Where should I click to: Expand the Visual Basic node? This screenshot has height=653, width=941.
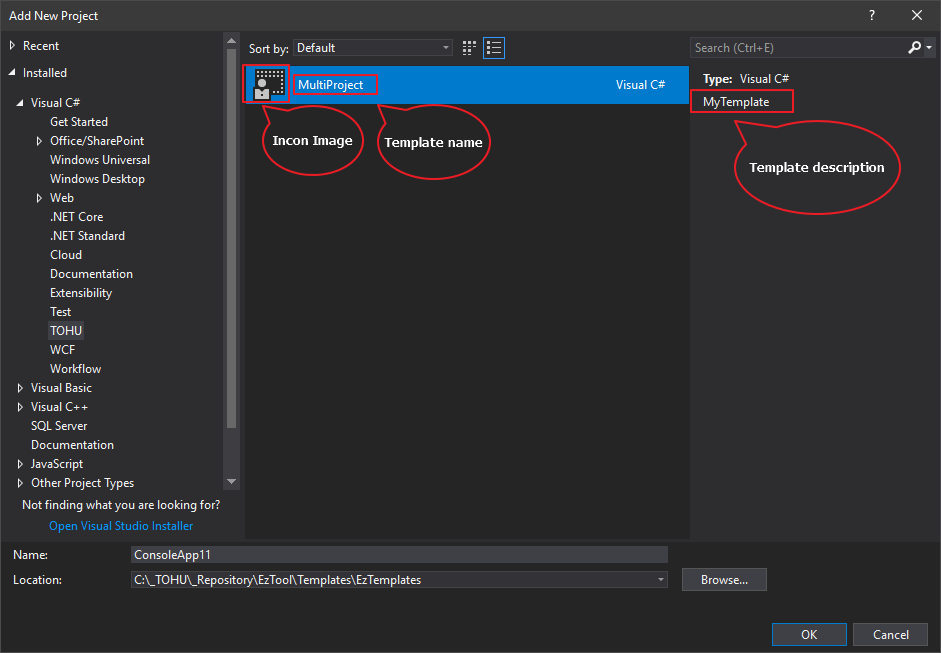coord(20,387)
